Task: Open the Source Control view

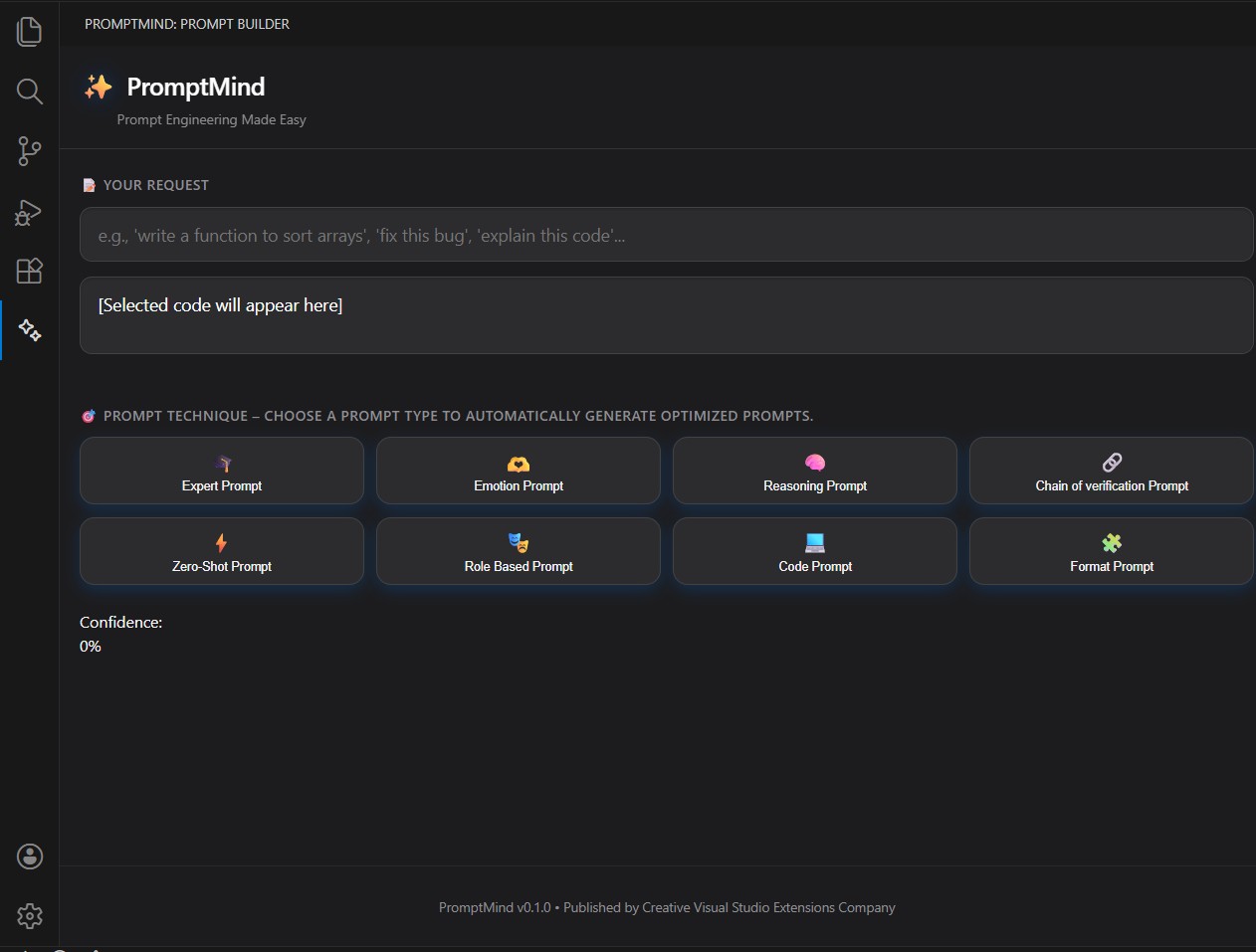Action: point(29,151)
